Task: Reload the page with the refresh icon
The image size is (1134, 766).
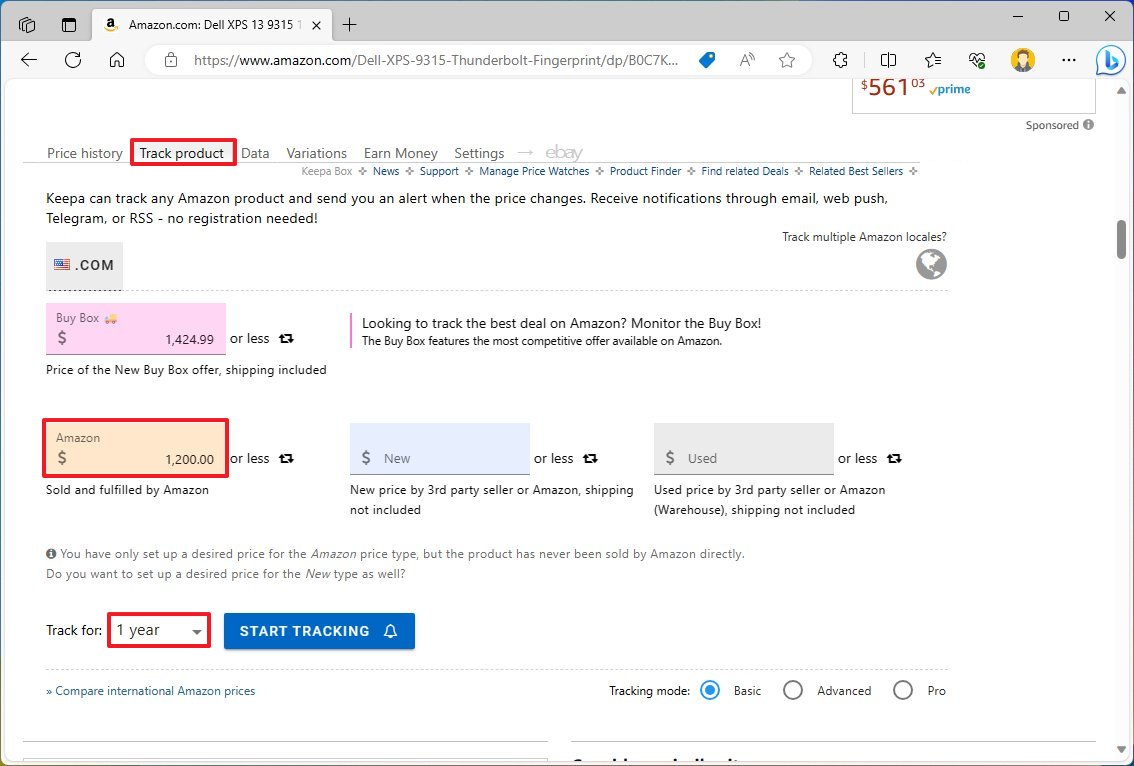Action: point(73,60)
